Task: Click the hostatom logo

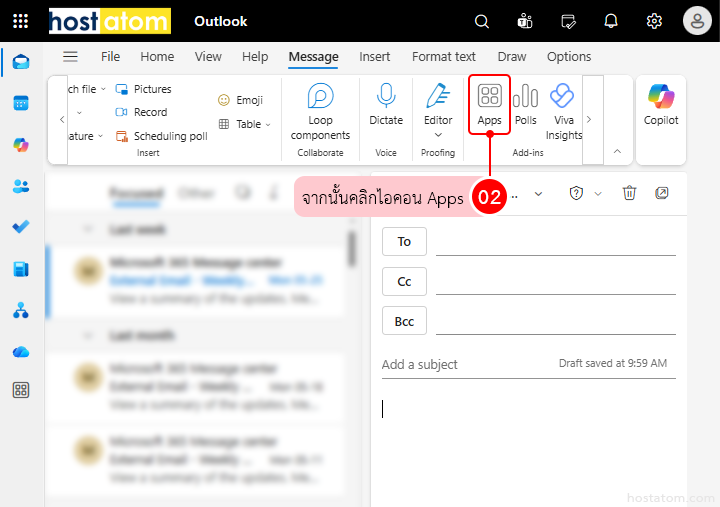Action: (x=110, y=21)
